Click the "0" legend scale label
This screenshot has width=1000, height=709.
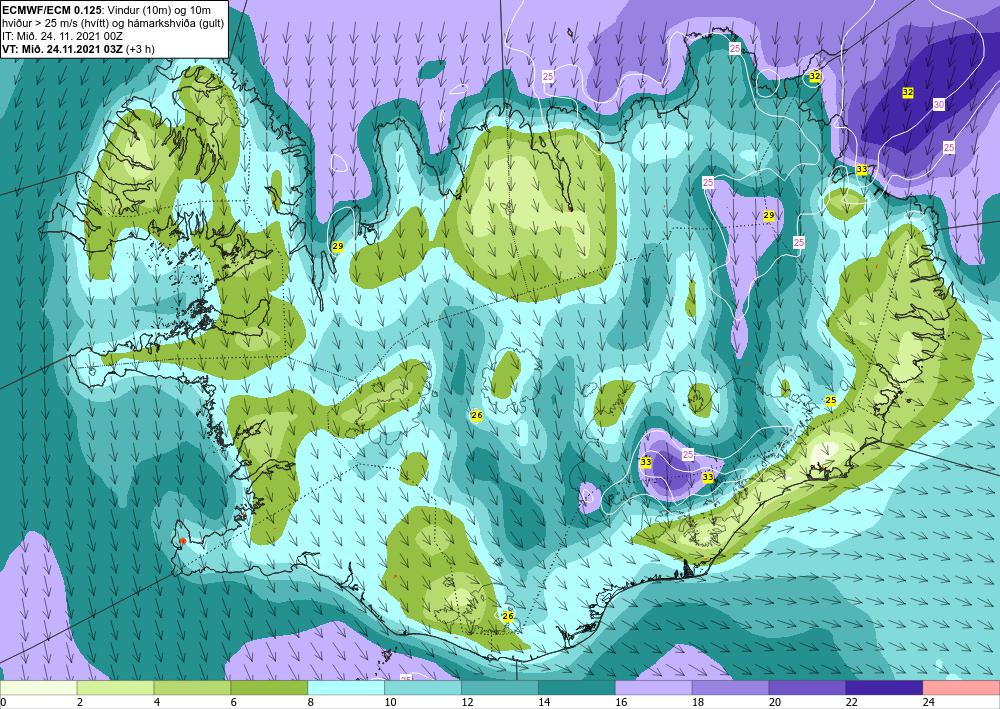(x=3, y=703)
